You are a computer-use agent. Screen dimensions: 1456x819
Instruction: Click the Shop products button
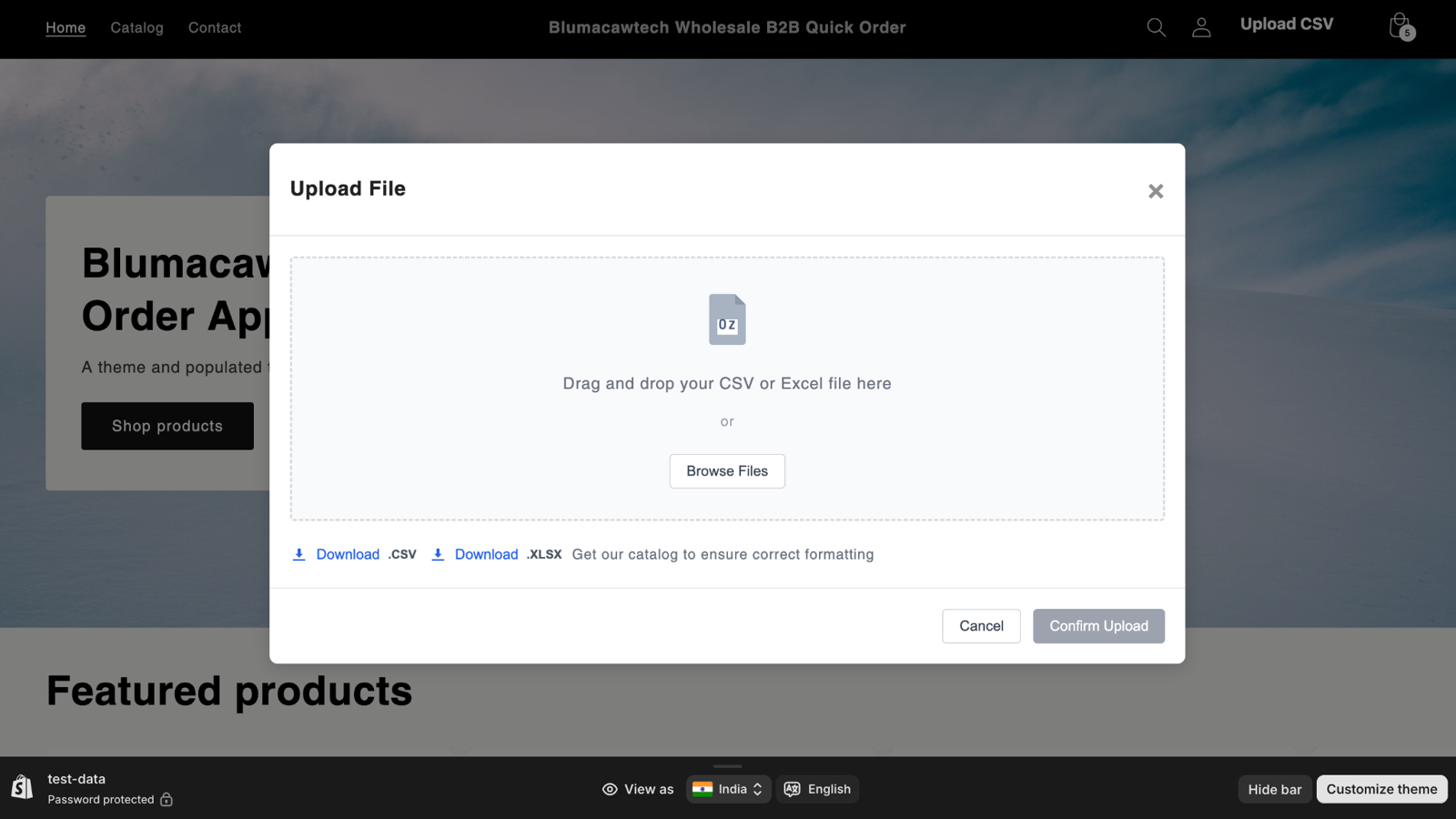[167, 426]
